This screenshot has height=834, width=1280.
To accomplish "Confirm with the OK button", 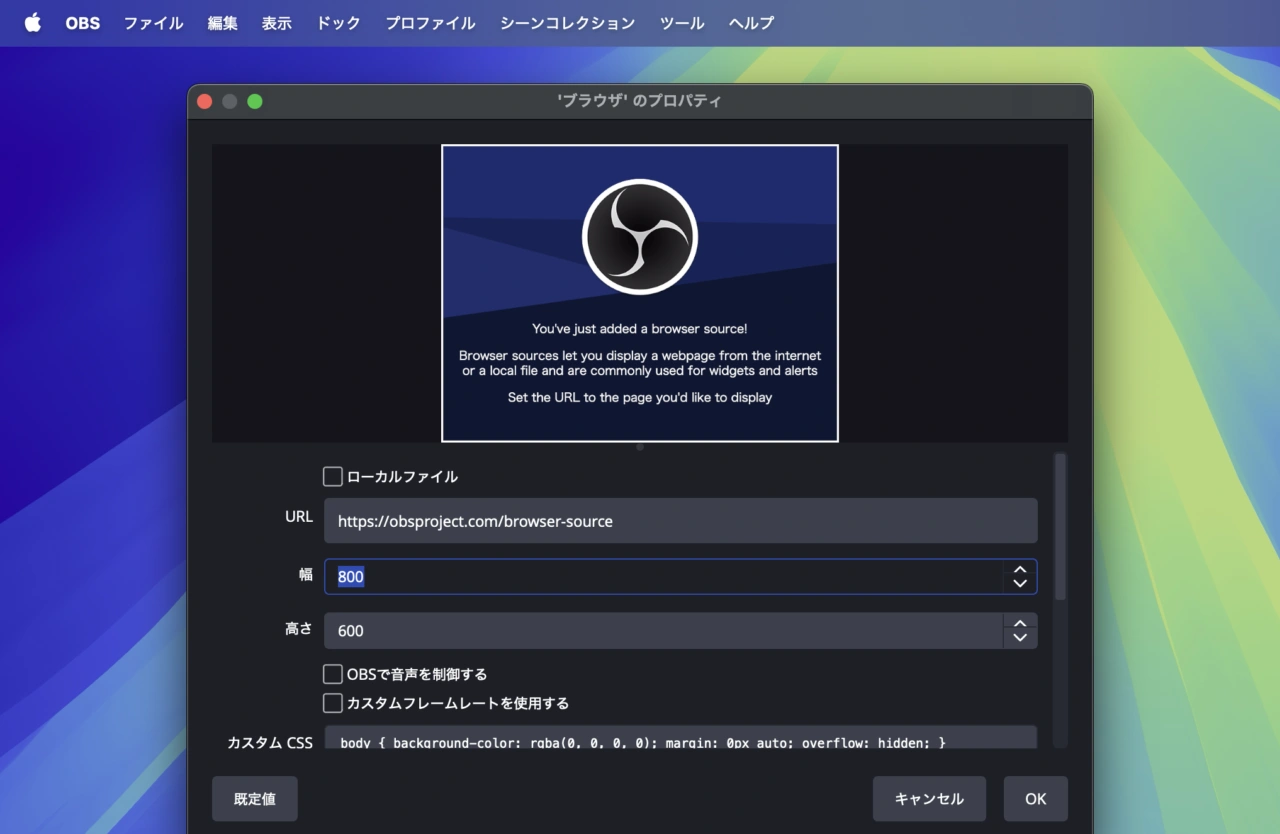I will point(1035,799).
